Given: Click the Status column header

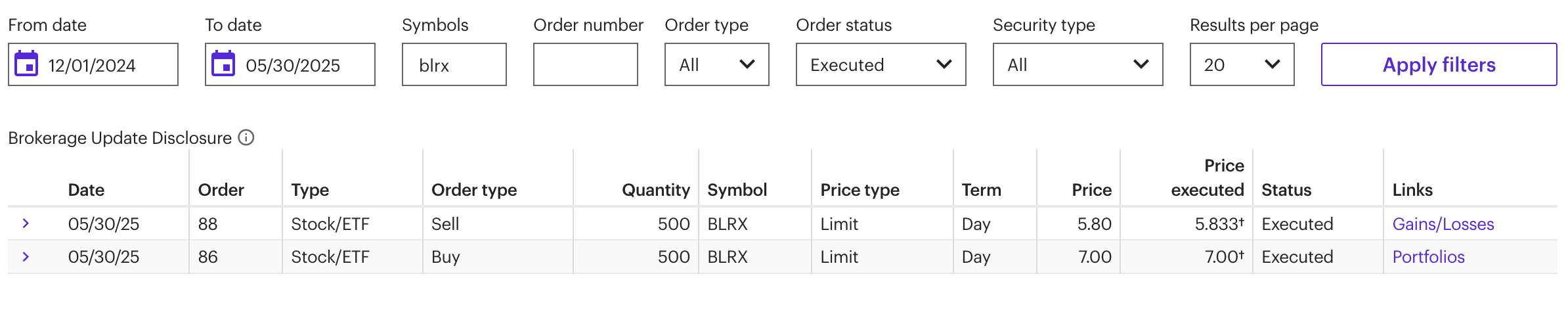Looking at the screenshot, I should coord(1286,190).
